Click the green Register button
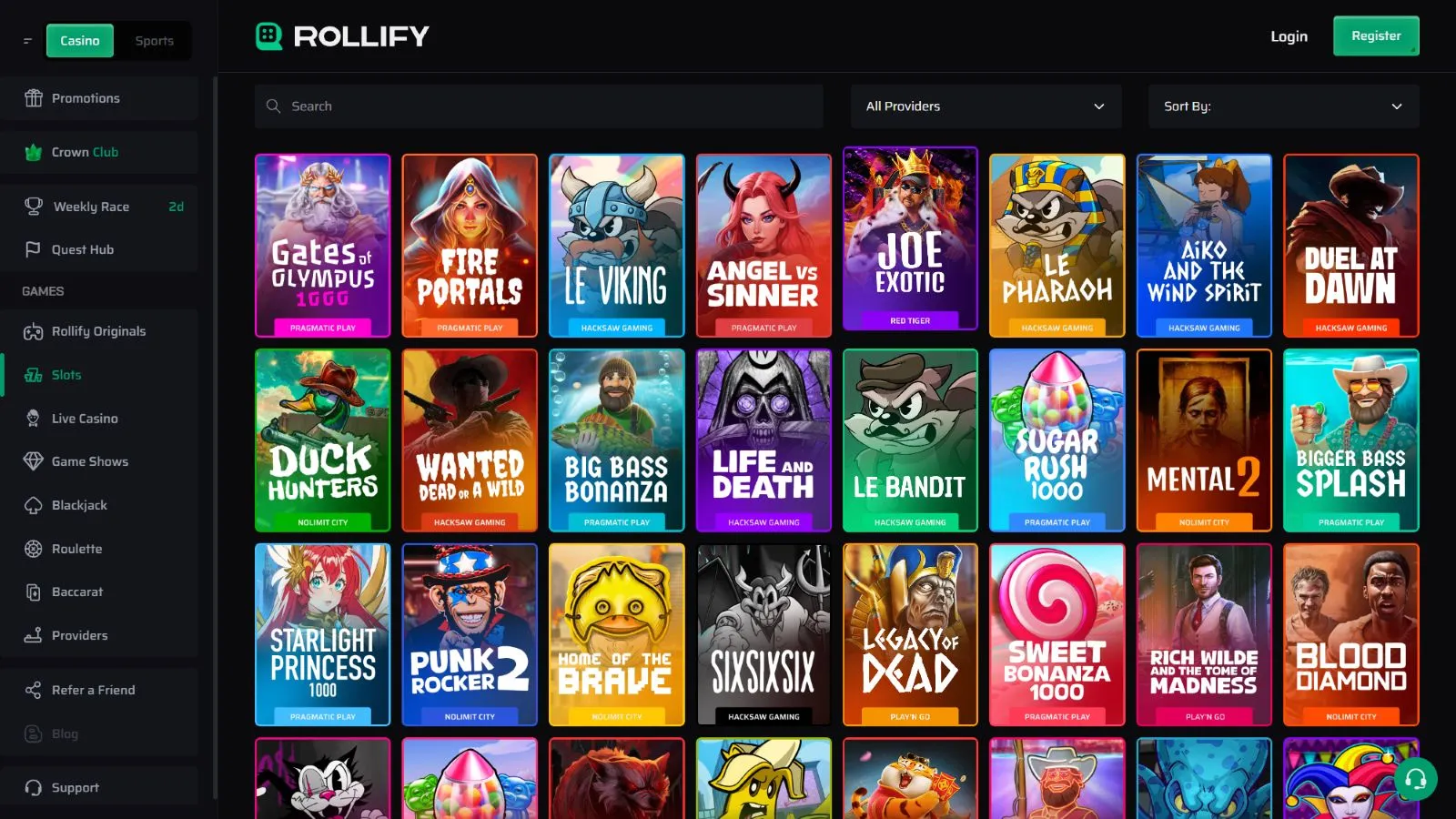 pos(1376,36)
